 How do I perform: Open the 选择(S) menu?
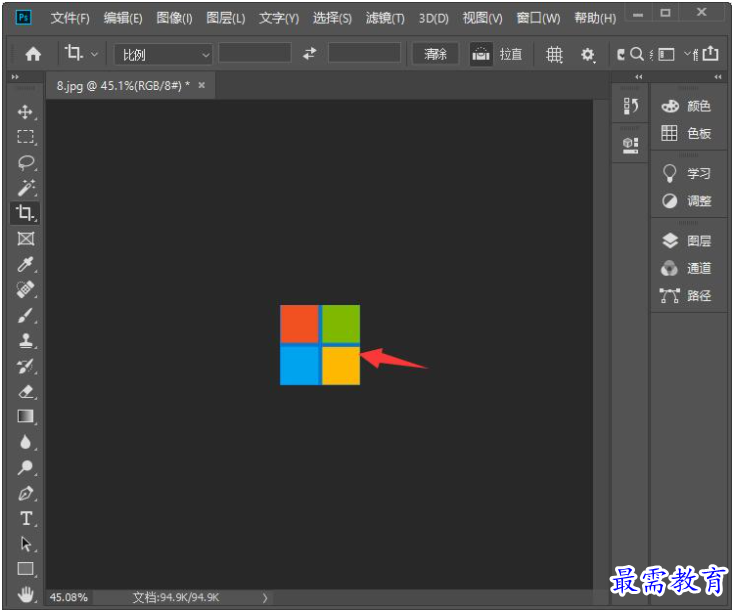click(332, 18)
